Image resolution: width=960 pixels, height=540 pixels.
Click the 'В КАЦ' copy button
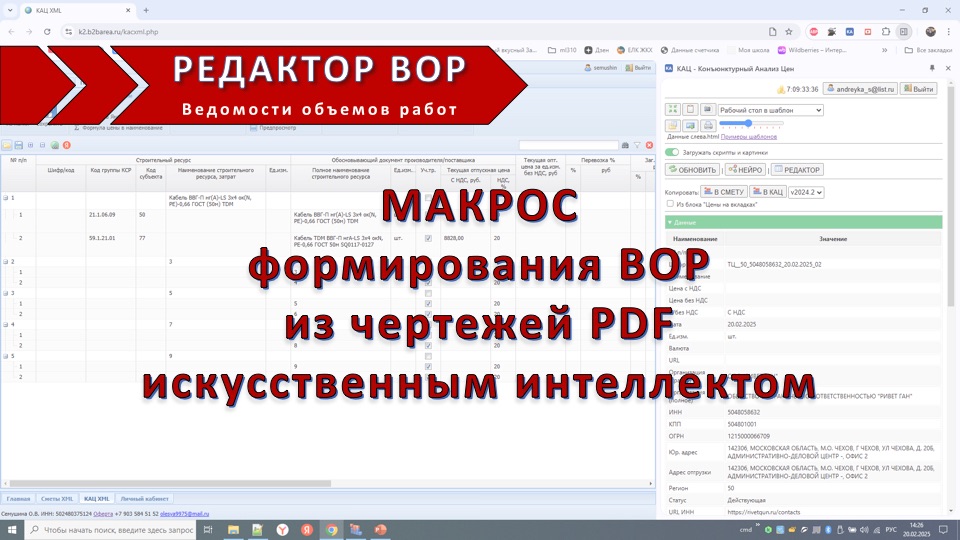coord(768,192)
